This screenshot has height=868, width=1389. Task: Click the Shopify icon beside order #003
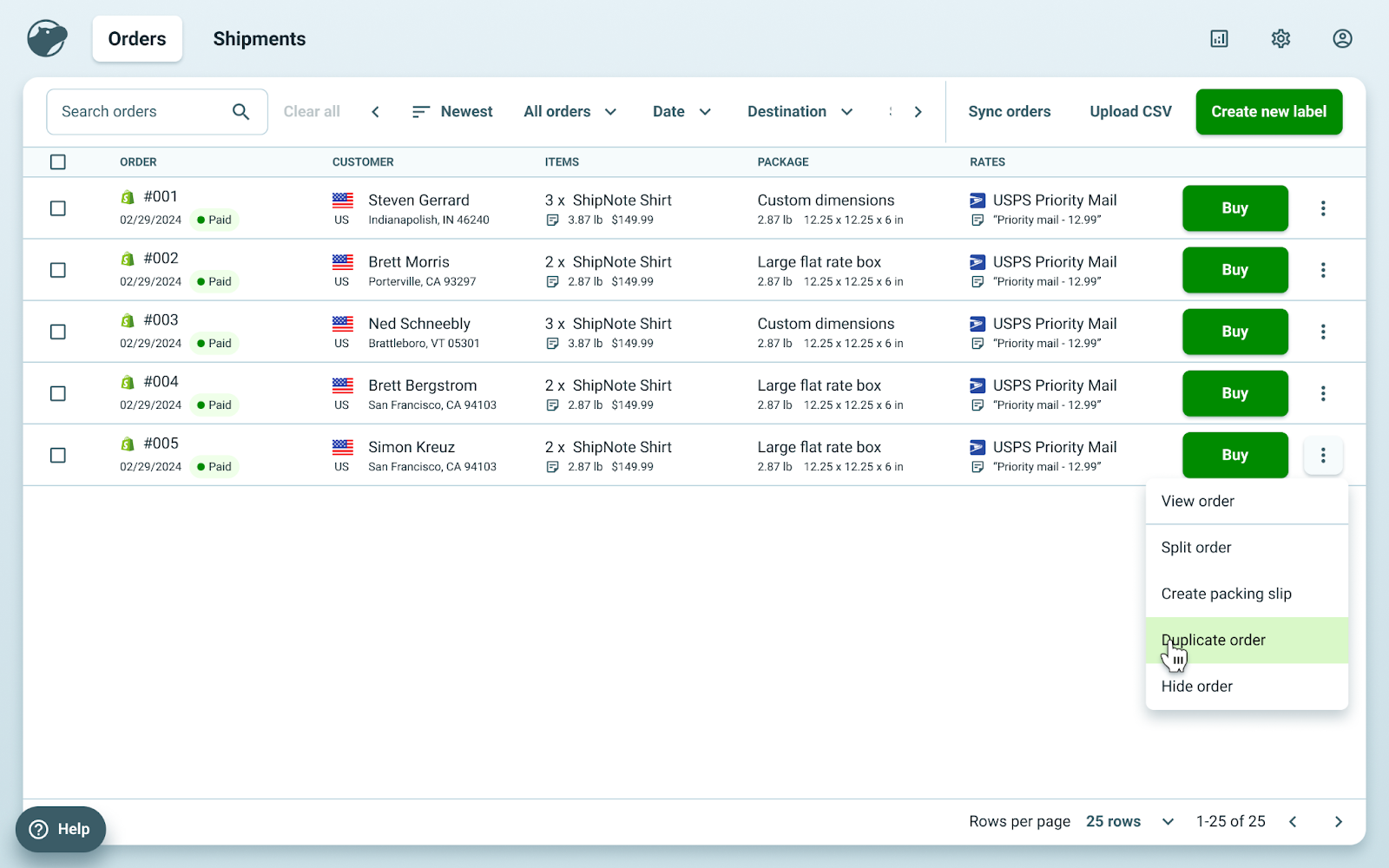[128, 320]
